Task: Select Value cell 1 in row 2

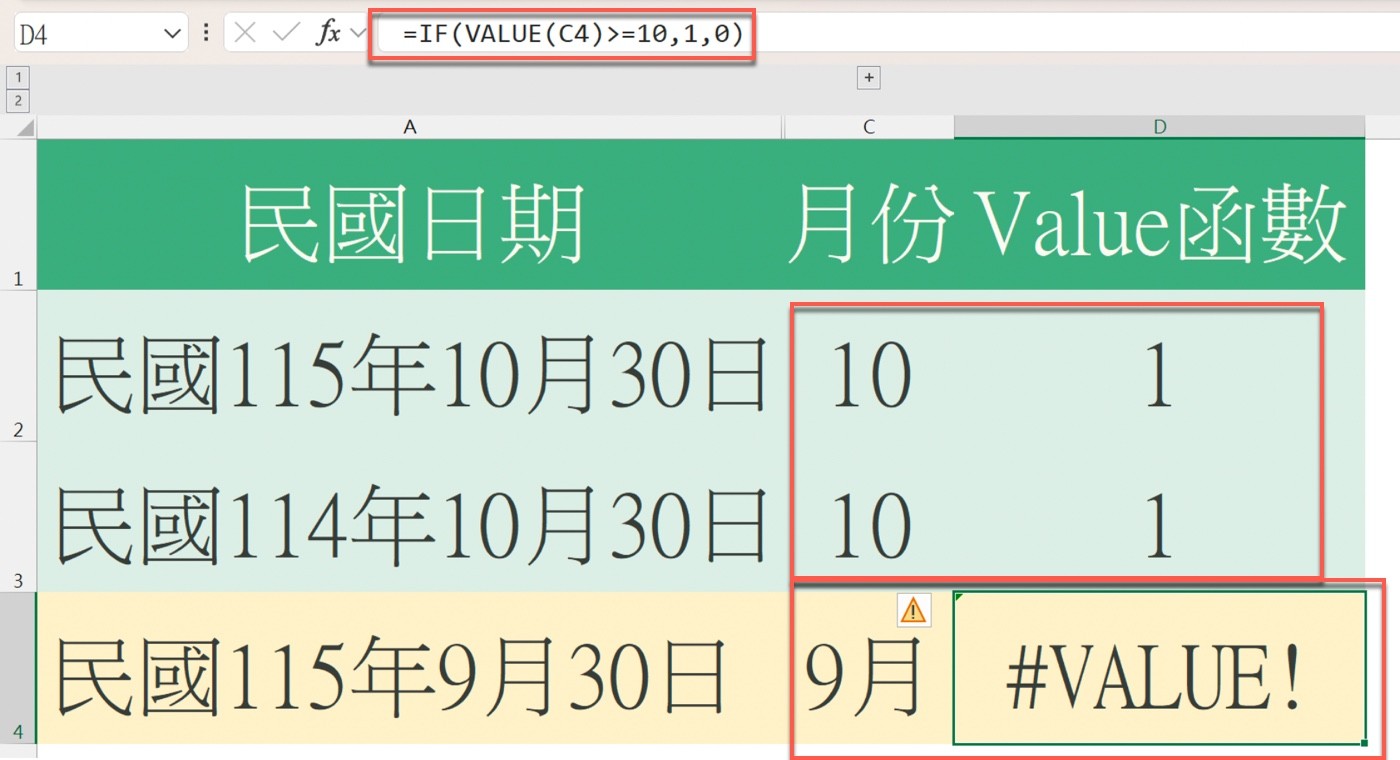Action: click(x=1160, y=366)
